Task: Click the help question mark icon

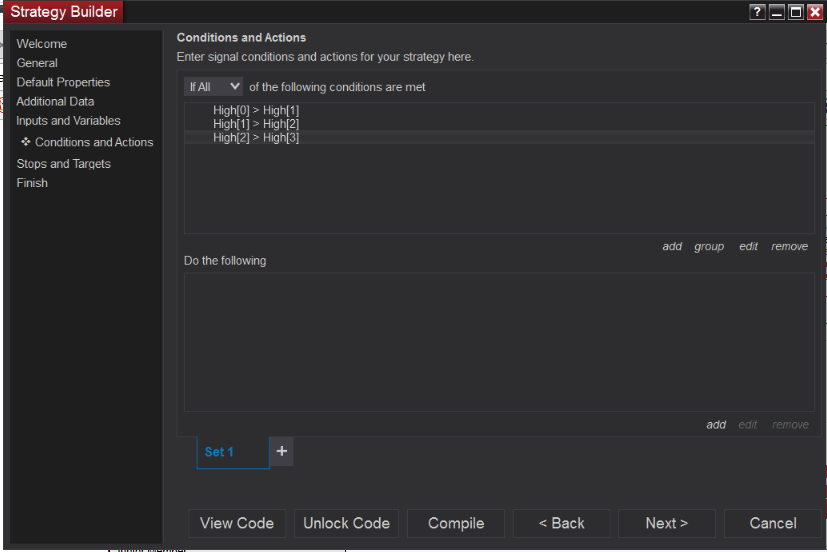Action: pos(758,12)
